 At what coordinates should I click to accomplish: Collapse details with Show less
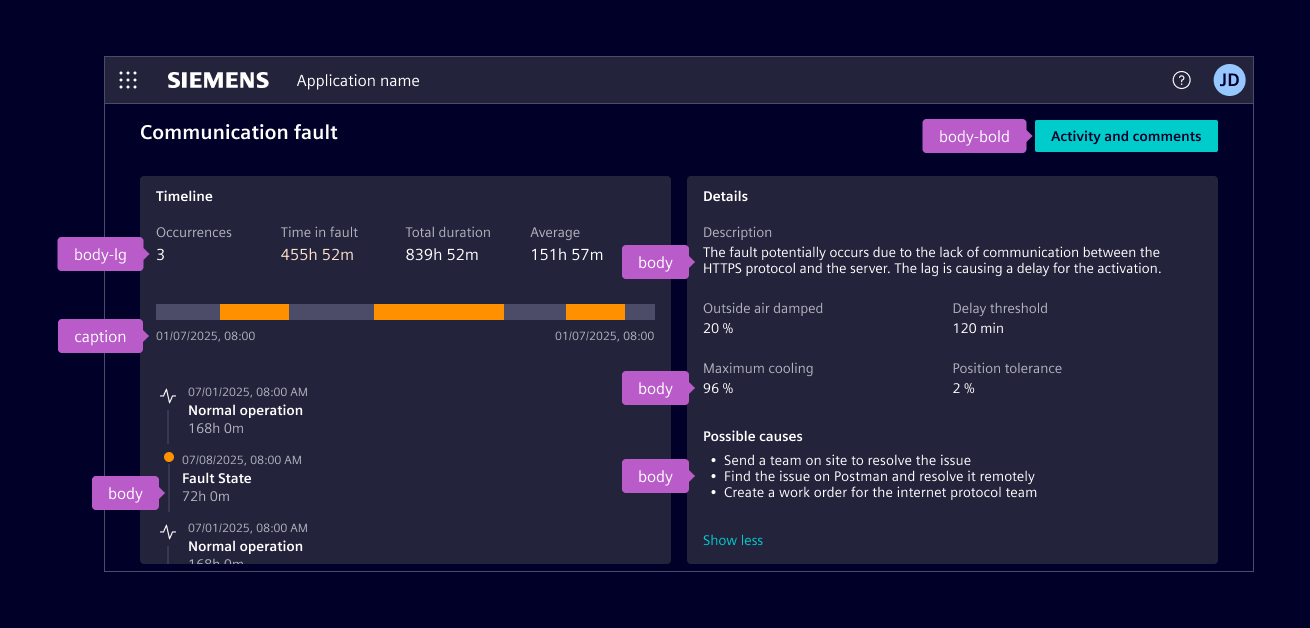pyautogui.click(x=732, y=541)
